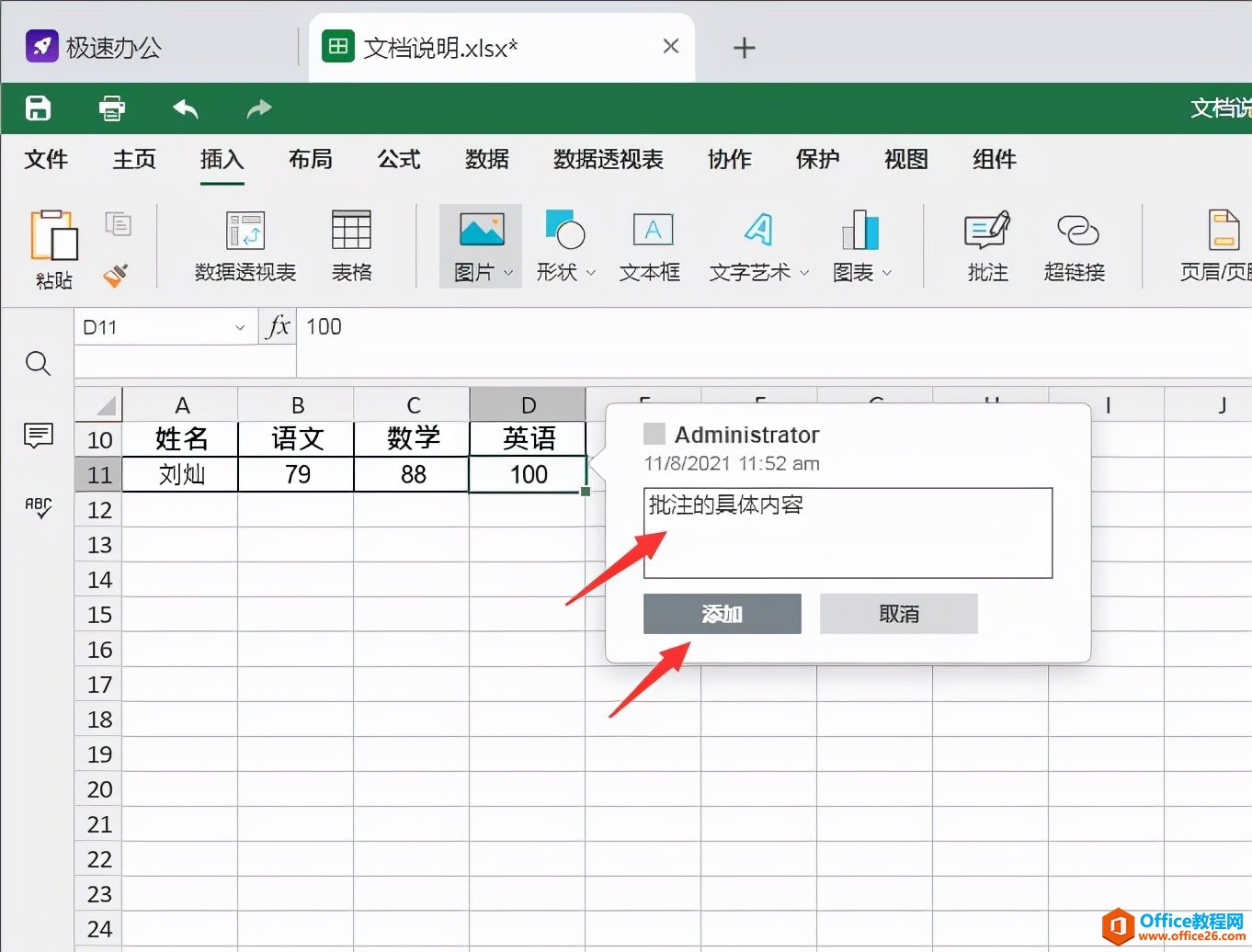Undo the last action
This screenshot has height=952, width=1252.
[x=185, y=108]
